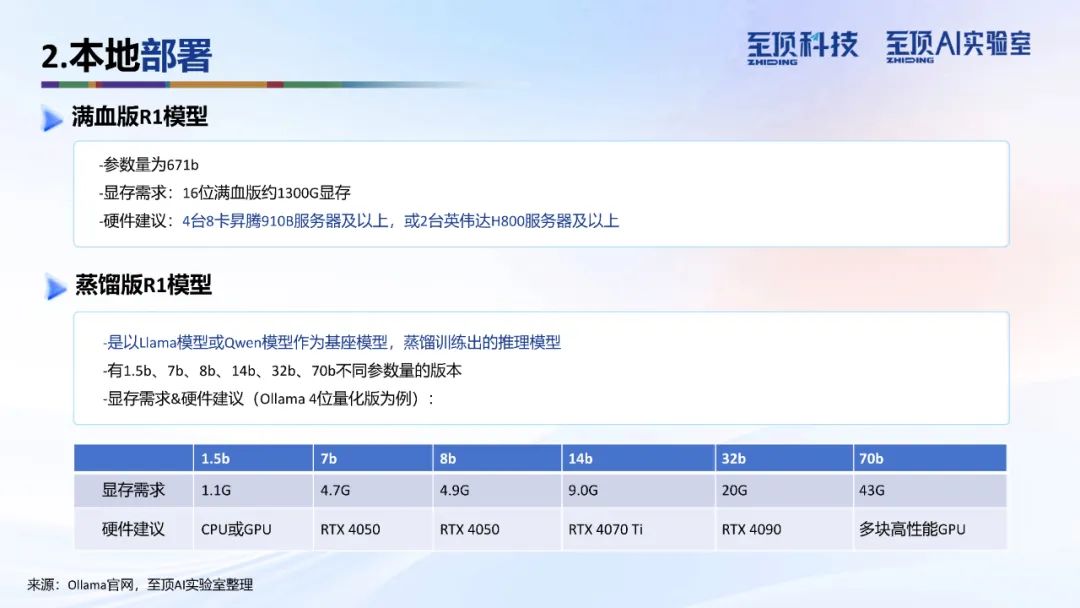The image size is (1080, 608).
Task: Click the 70b column header
Action: [930, 458]
